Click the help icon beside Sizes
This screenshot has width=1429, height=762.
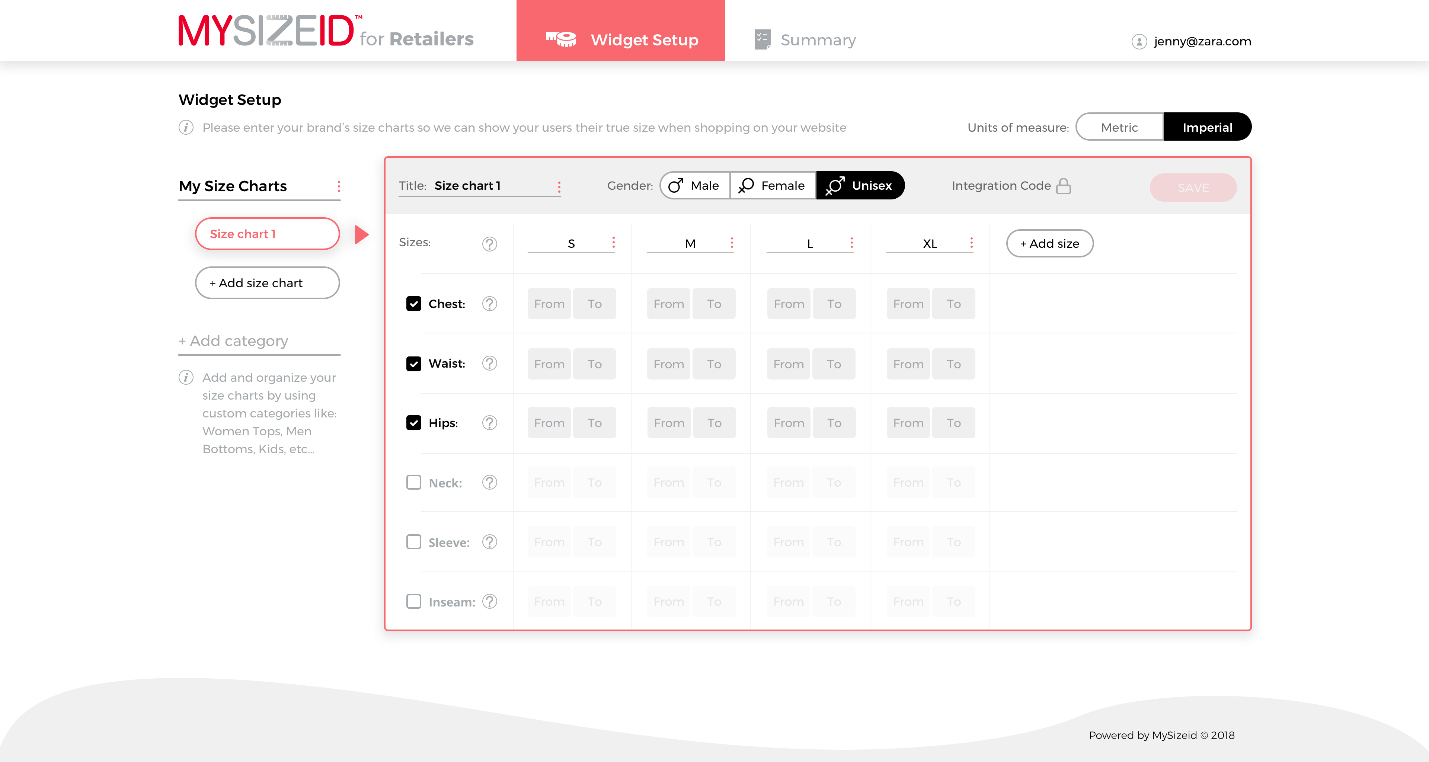(x=489, y=244)
